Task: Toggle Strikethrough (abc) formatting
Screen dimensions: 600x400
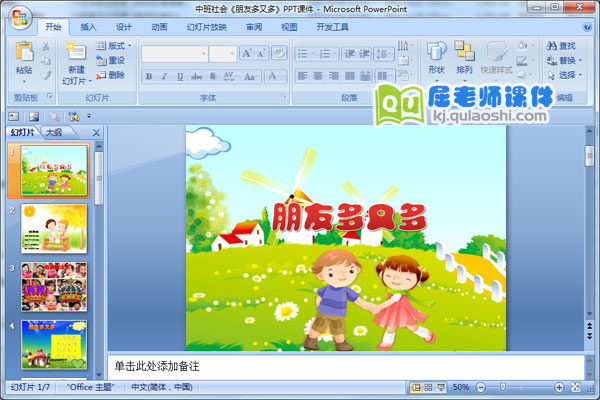Action: coord(196,77)
